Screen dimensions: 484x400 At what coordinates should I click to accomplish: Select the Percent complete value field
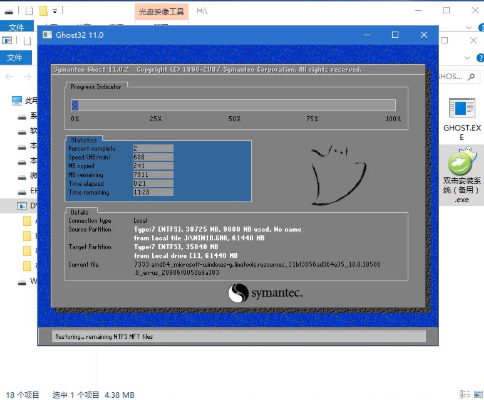pyautogui.click(x=153, y=148)
